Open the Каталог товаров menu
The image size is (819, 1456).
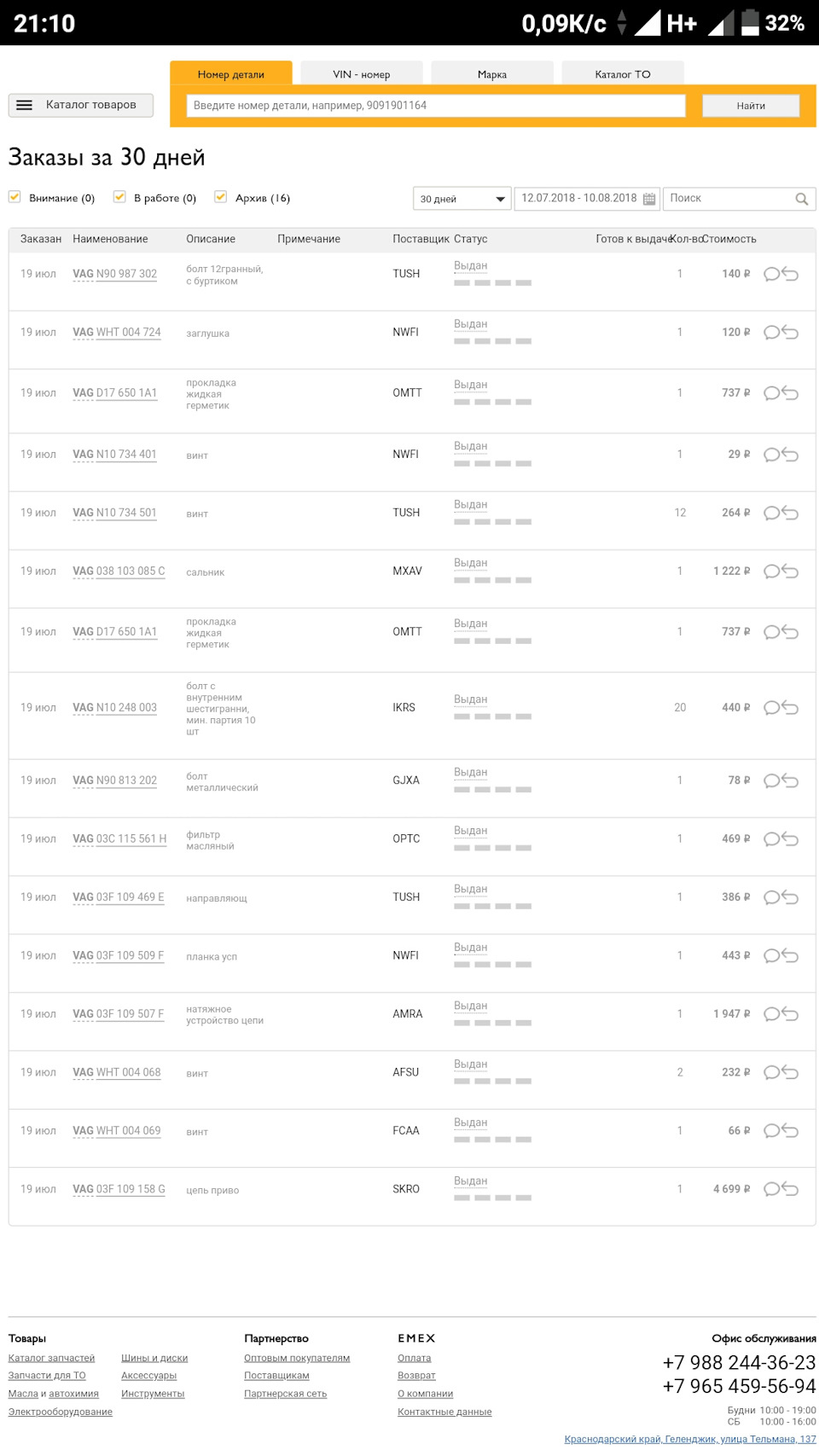[81, 105]
